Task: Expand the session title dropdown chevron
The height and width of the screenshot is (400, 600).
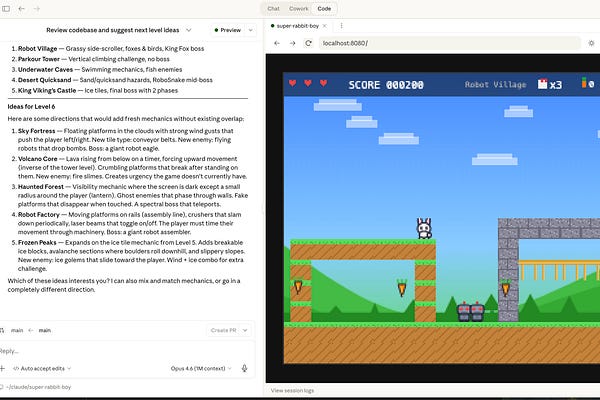Action: (x=188, y=30)
